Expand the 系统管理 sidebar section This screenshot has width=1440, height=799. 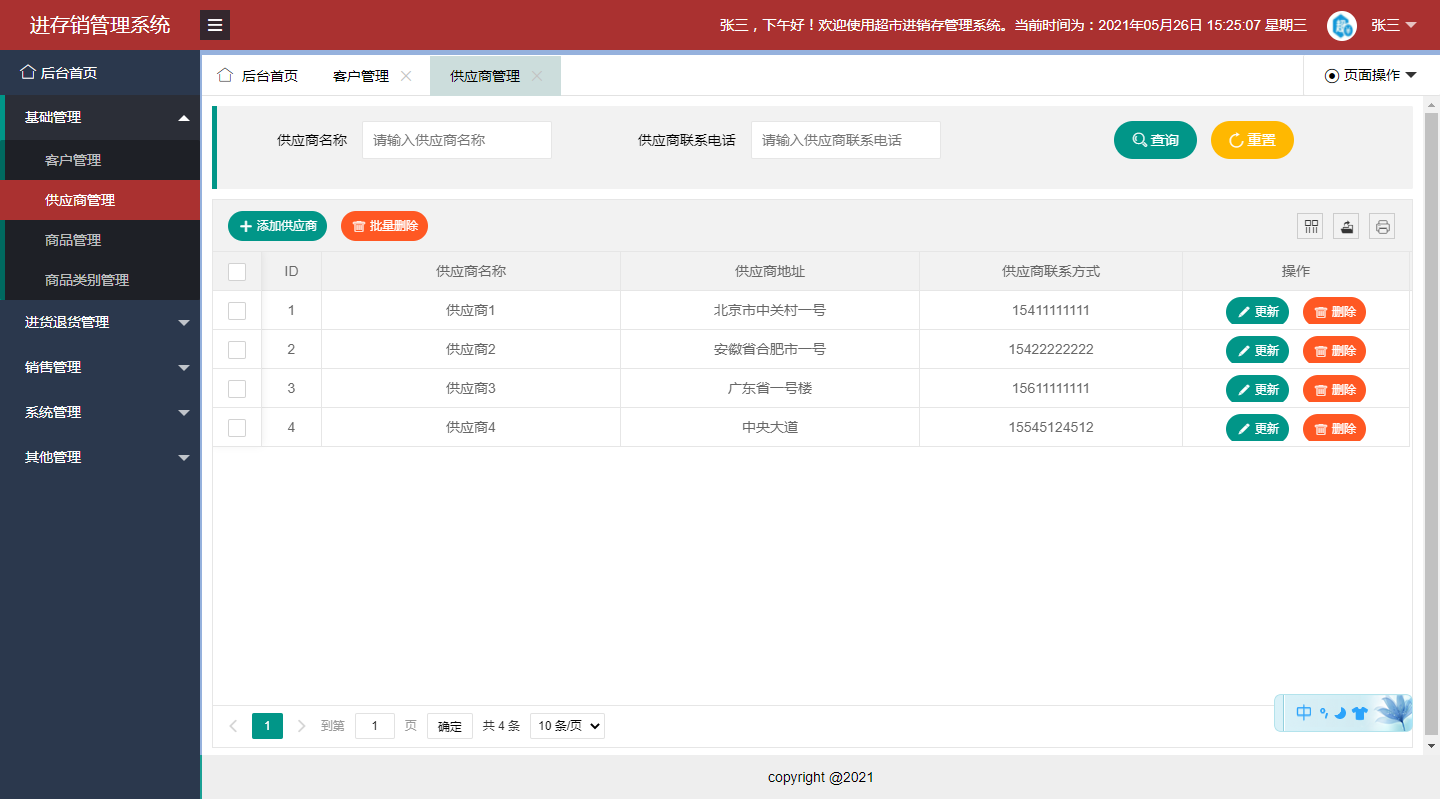click(100, 412)
